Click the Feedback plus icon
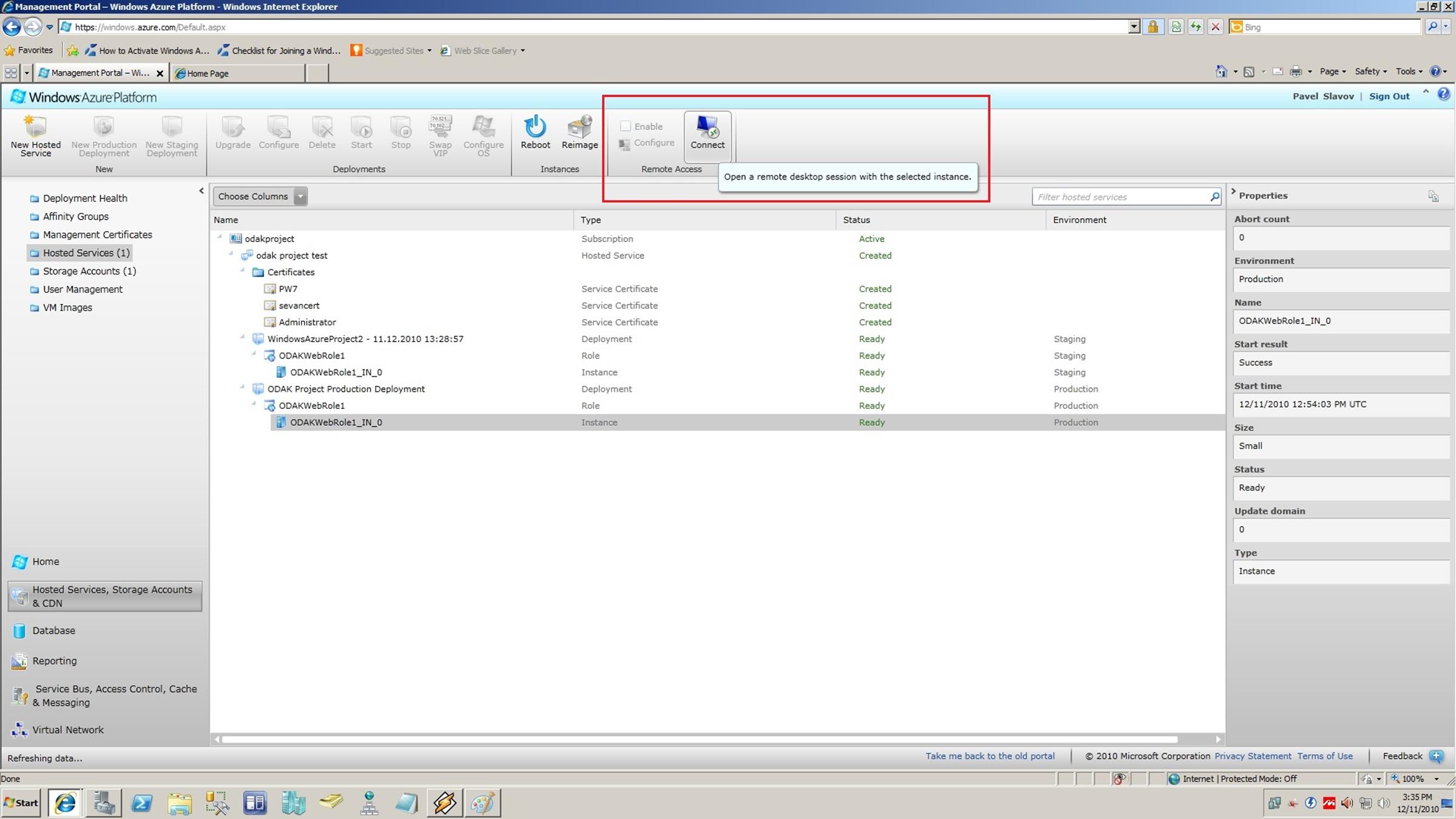 [x=1436, y=756]
